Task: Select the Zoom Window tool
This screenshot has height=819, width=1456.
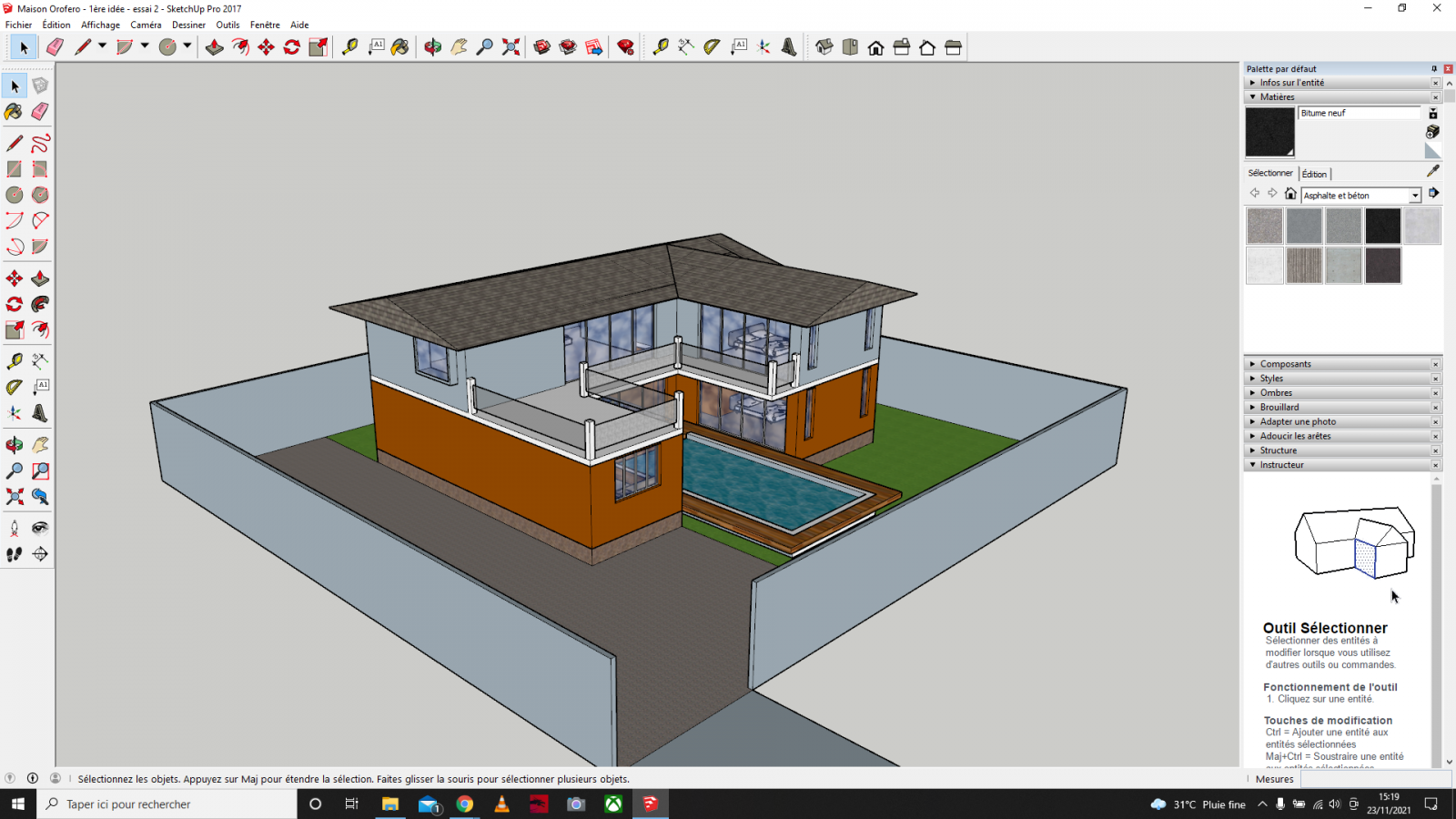Action: (40, 471)
